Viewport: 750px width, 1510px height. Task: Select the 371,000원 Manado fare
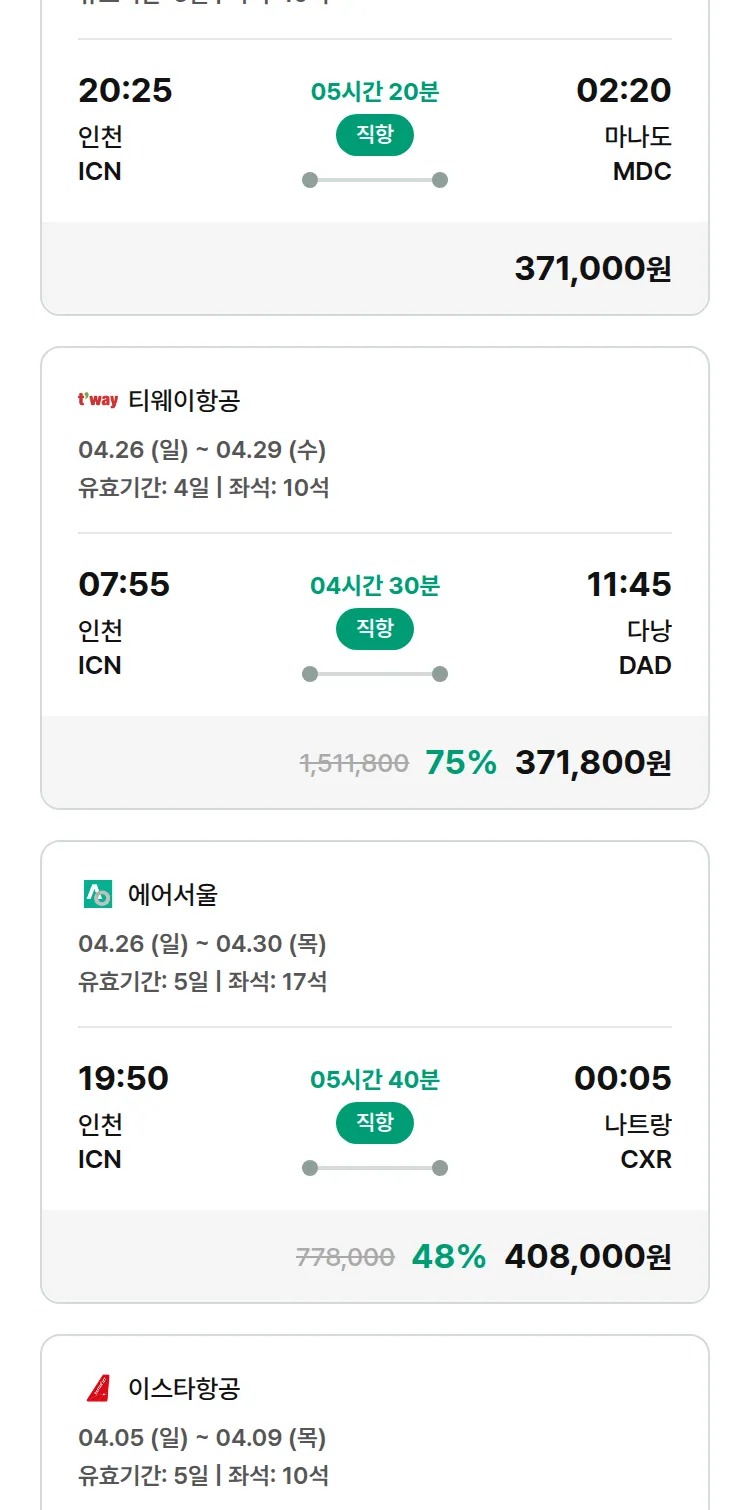pyautogui.click(x=592, y=268)
